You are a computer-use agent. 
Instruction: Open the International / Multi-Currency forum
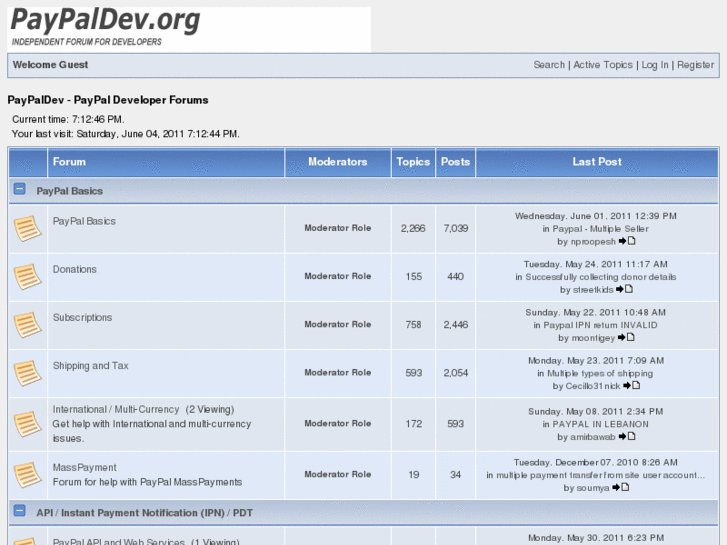(116, 410)
